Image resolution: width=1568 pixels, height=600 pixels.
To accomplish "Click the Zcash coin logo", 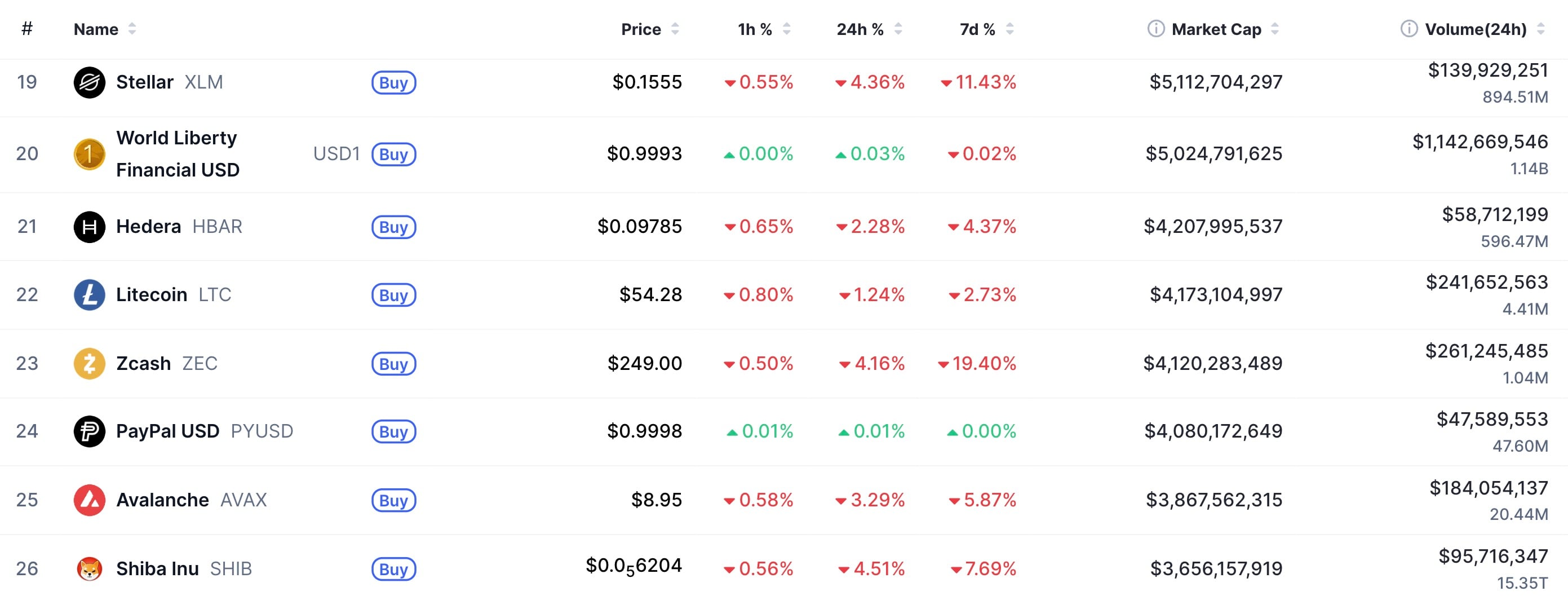I will 90,363.
